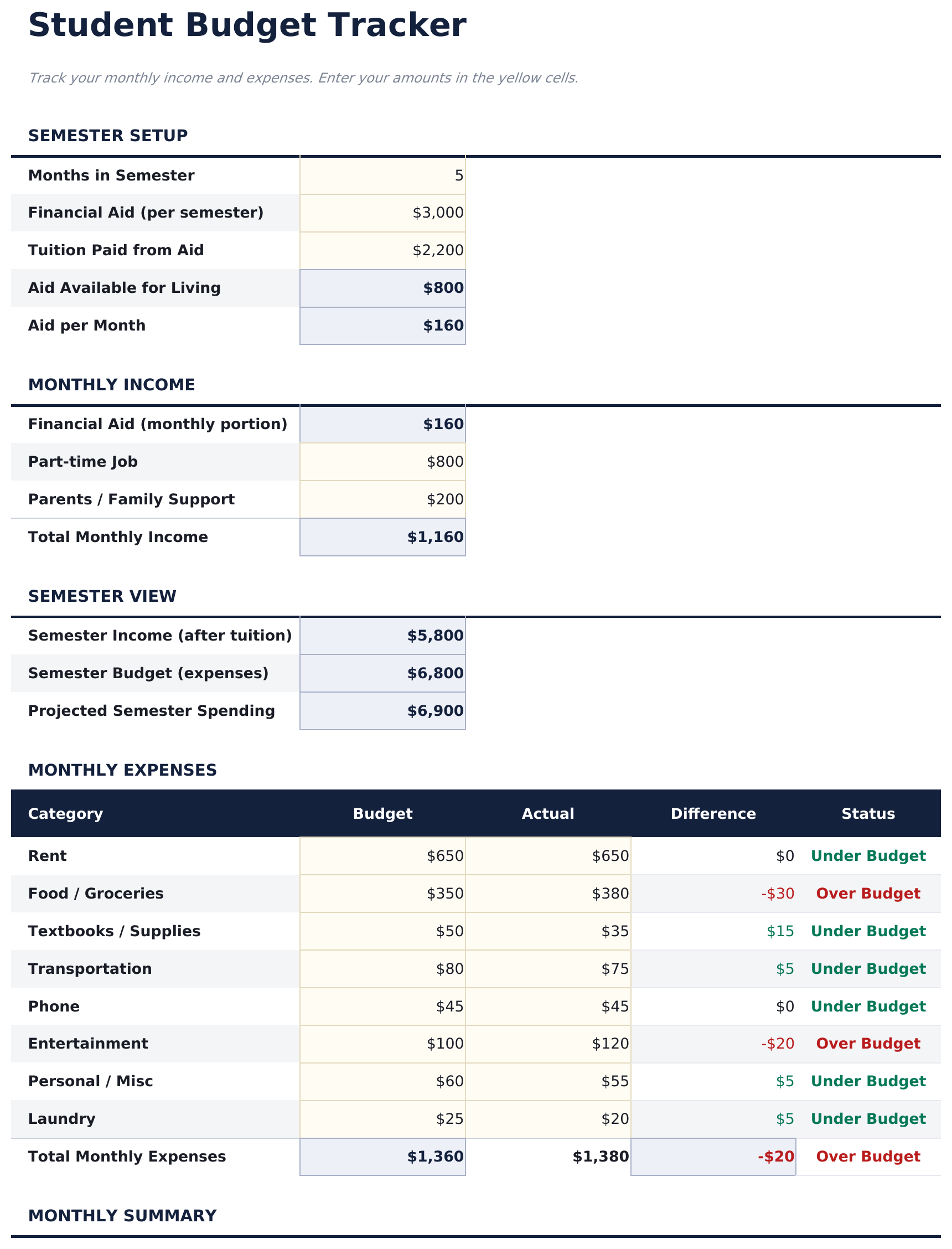Image resolution: width=952 pixels, height=1249 pixels.
Task: Select the Part-time Job income cell
Action: (382, 462)
